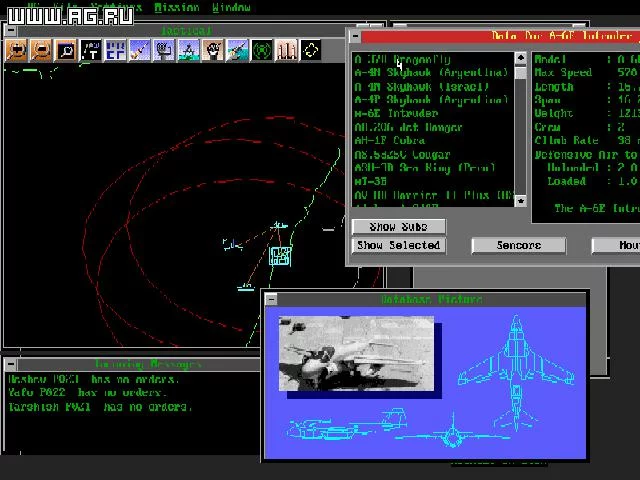Click the navigation dividers compass icon

(189, 51)
